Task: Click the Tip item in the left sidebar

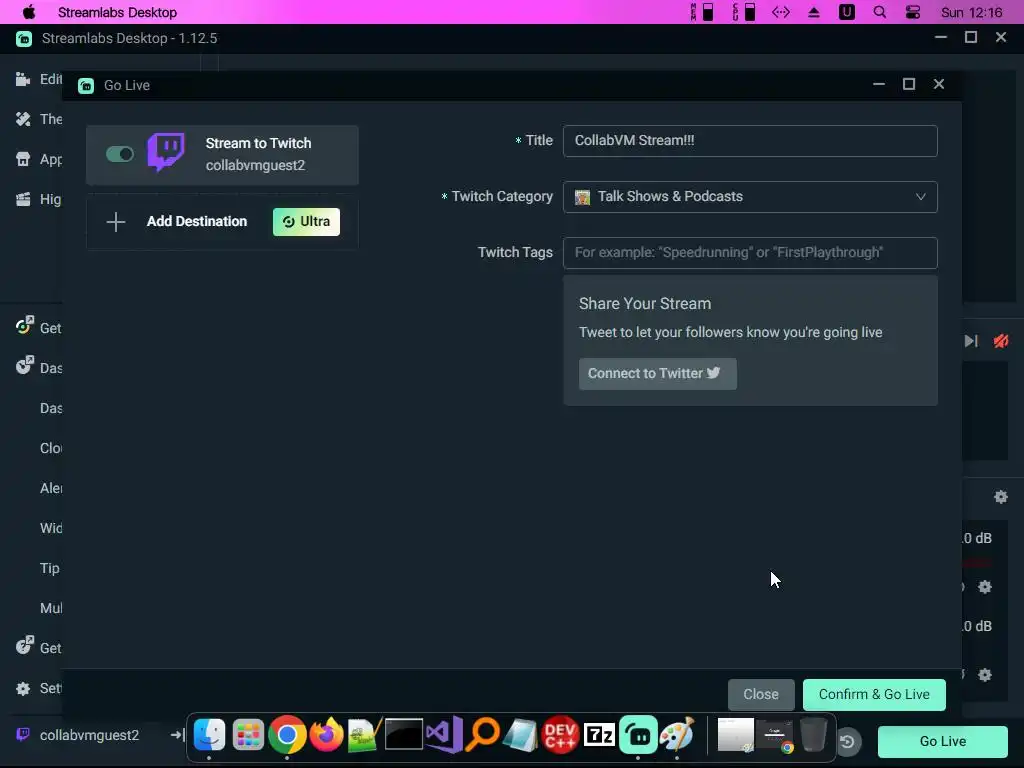Action: 50,568
